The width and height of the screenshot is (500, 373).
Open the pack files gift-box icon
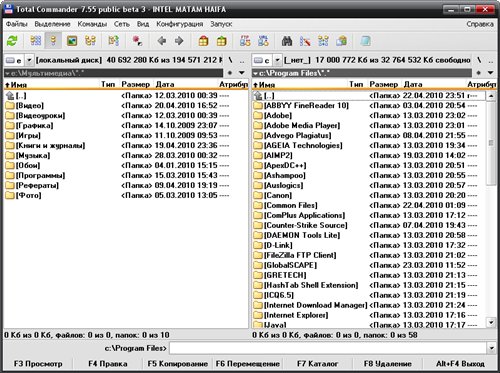coord(203,41)
